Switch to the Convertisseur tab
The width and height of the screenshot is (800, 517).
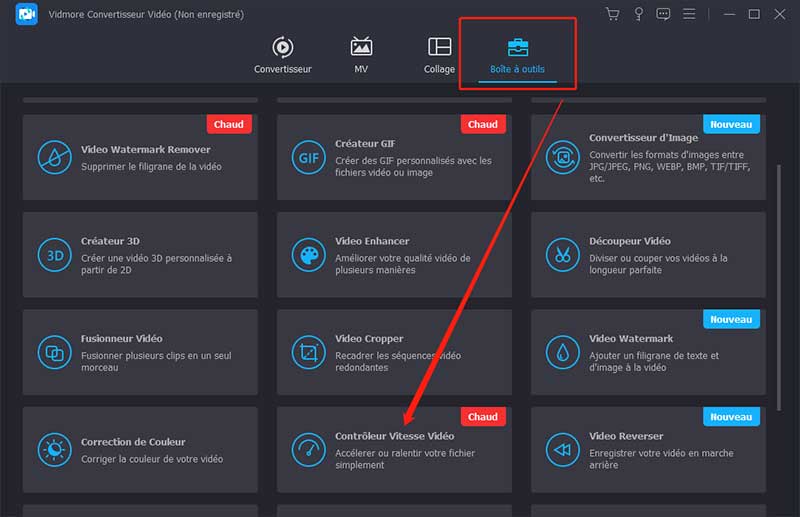[x=283, y=55]
